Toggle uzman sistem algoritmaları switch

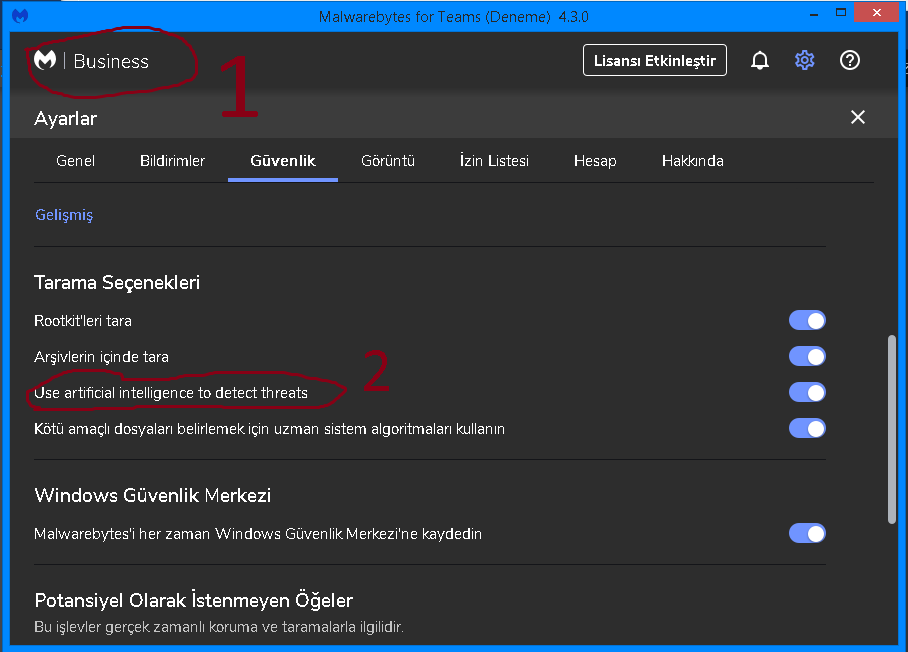tap(807, 428)
